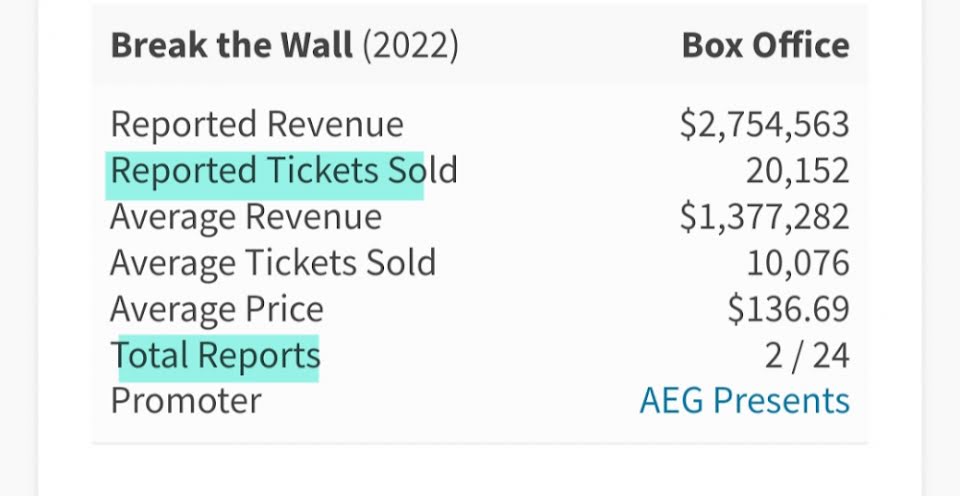Open the AEG Presents promoter link

coord(744,401)
